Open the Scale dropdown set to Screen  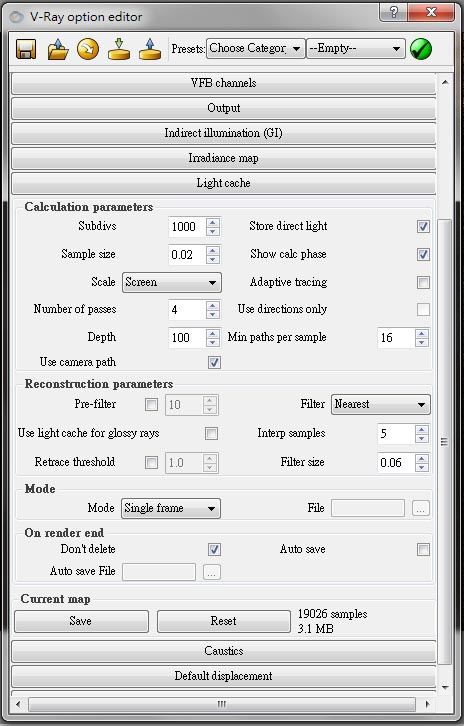point(172,282)
